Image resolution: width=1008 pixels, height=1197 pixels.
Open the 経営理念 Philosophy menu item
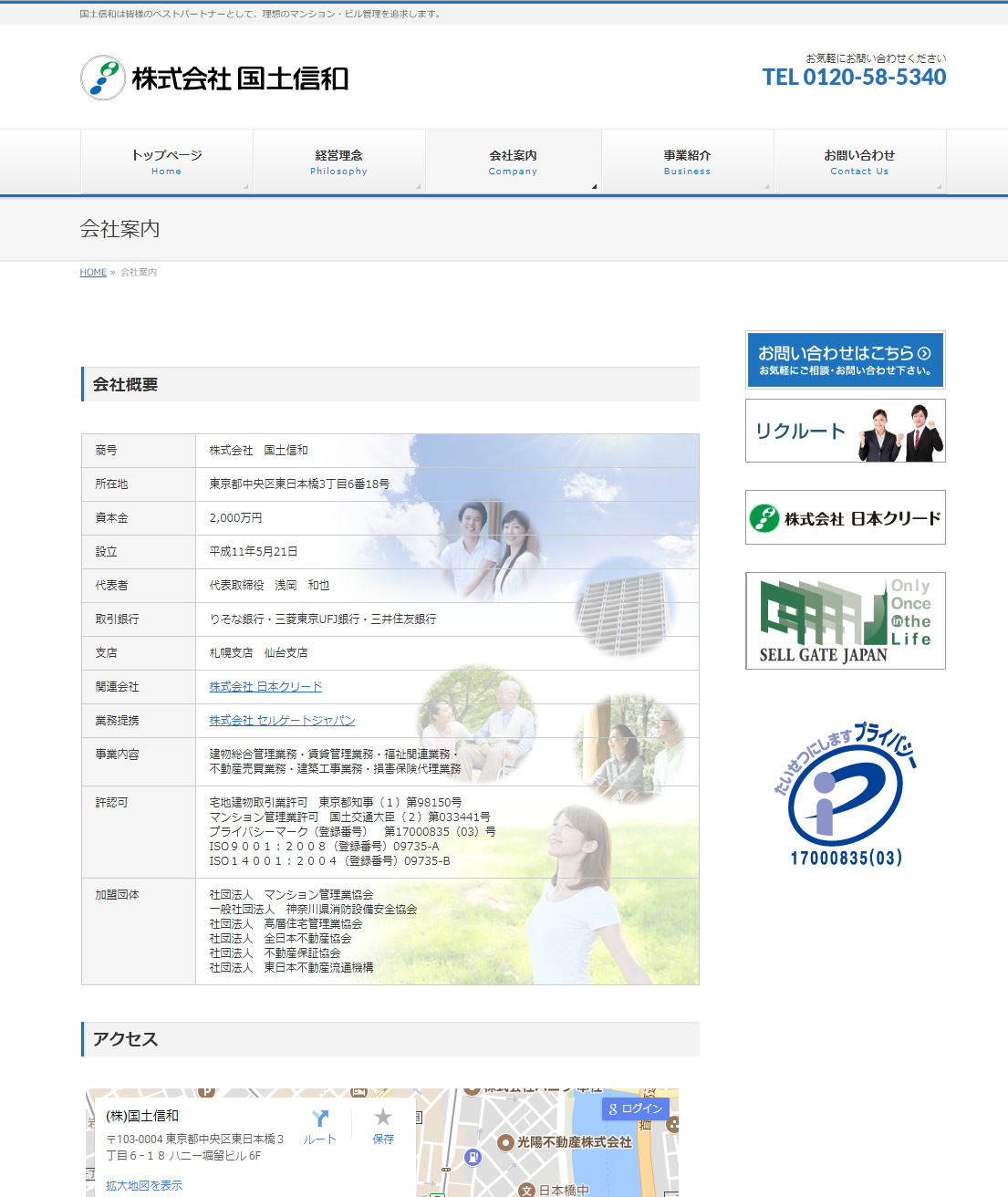pos(339,161)
